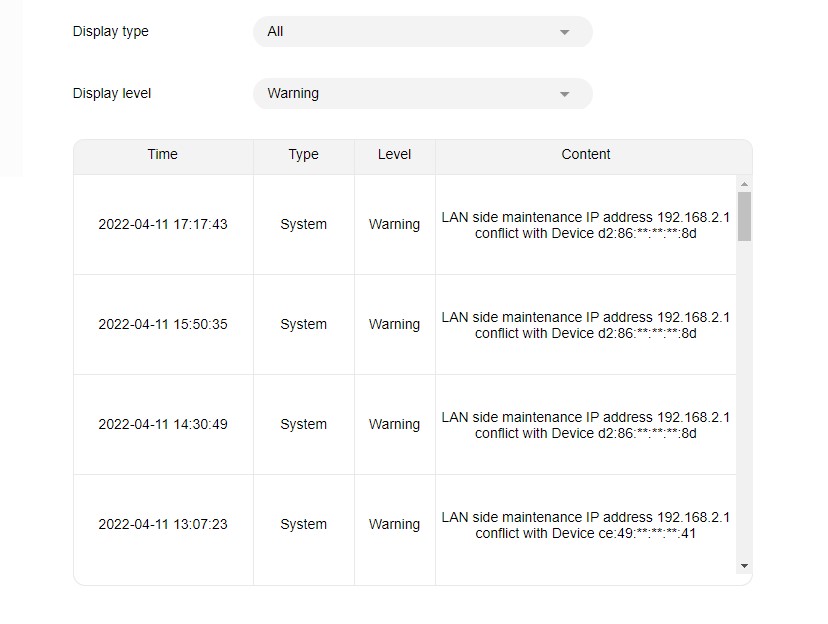Screen dimensions: 828x624
Task: Select the log entry timestamped 15:50:35
Action: click(x=162, y=325)
